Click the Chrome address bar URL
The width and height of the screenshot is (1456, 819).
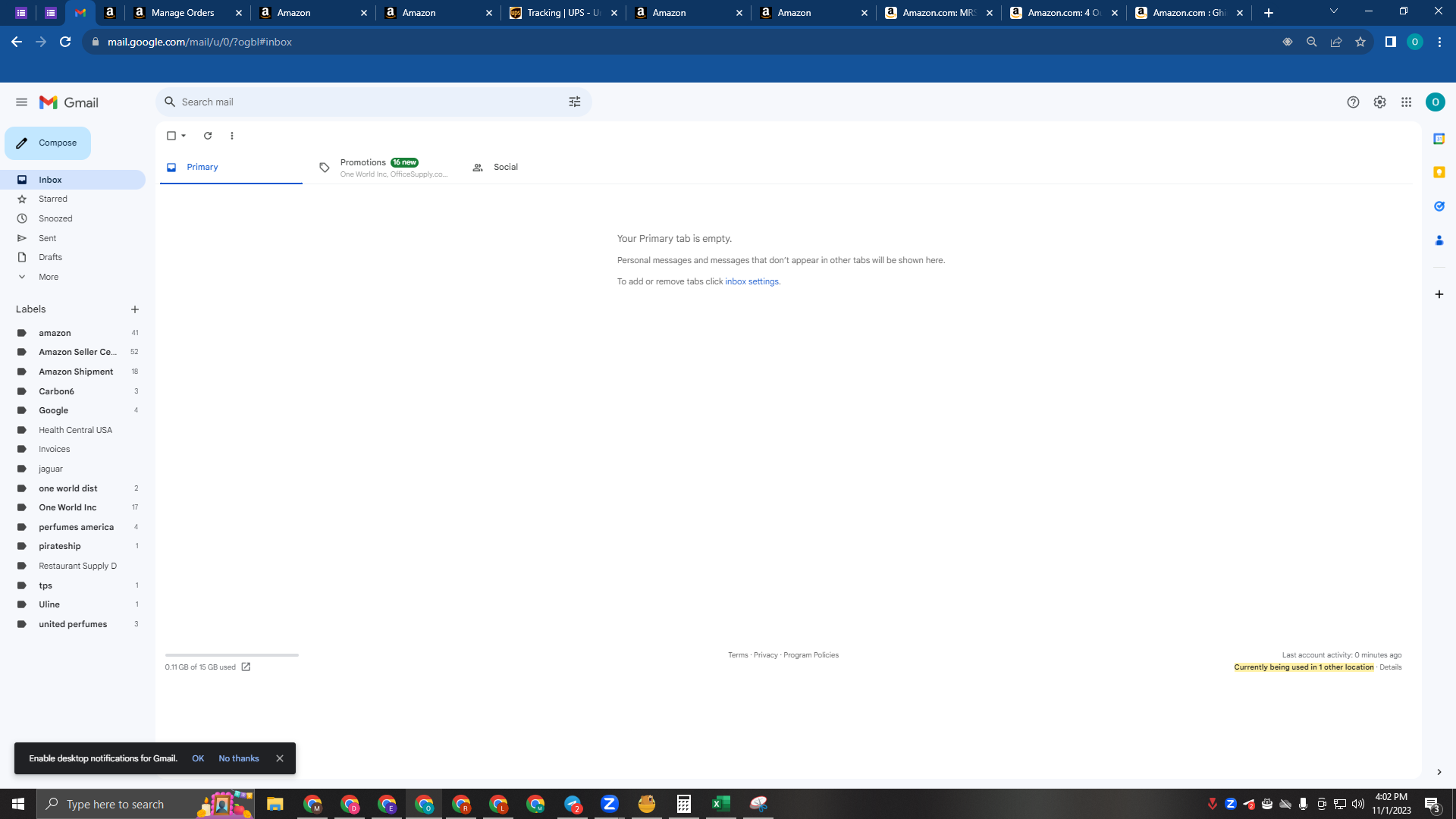pyautogui.click(x=199, y=42)
